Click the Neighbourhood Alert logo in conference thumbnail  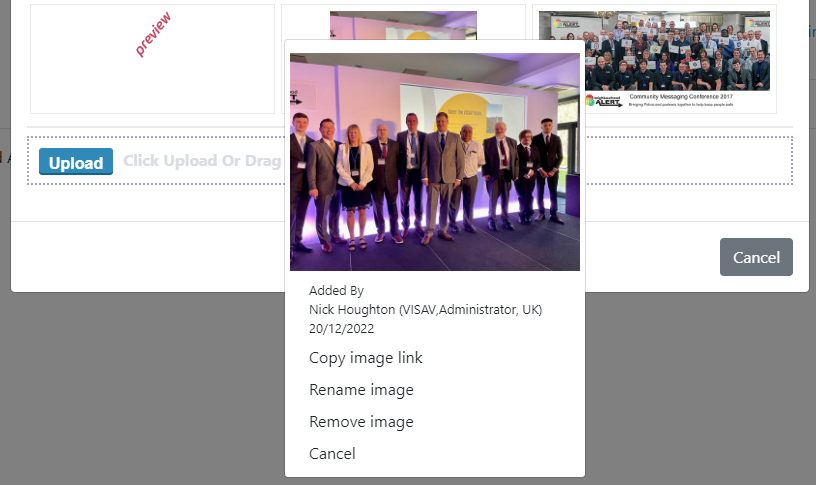(604, 100)
